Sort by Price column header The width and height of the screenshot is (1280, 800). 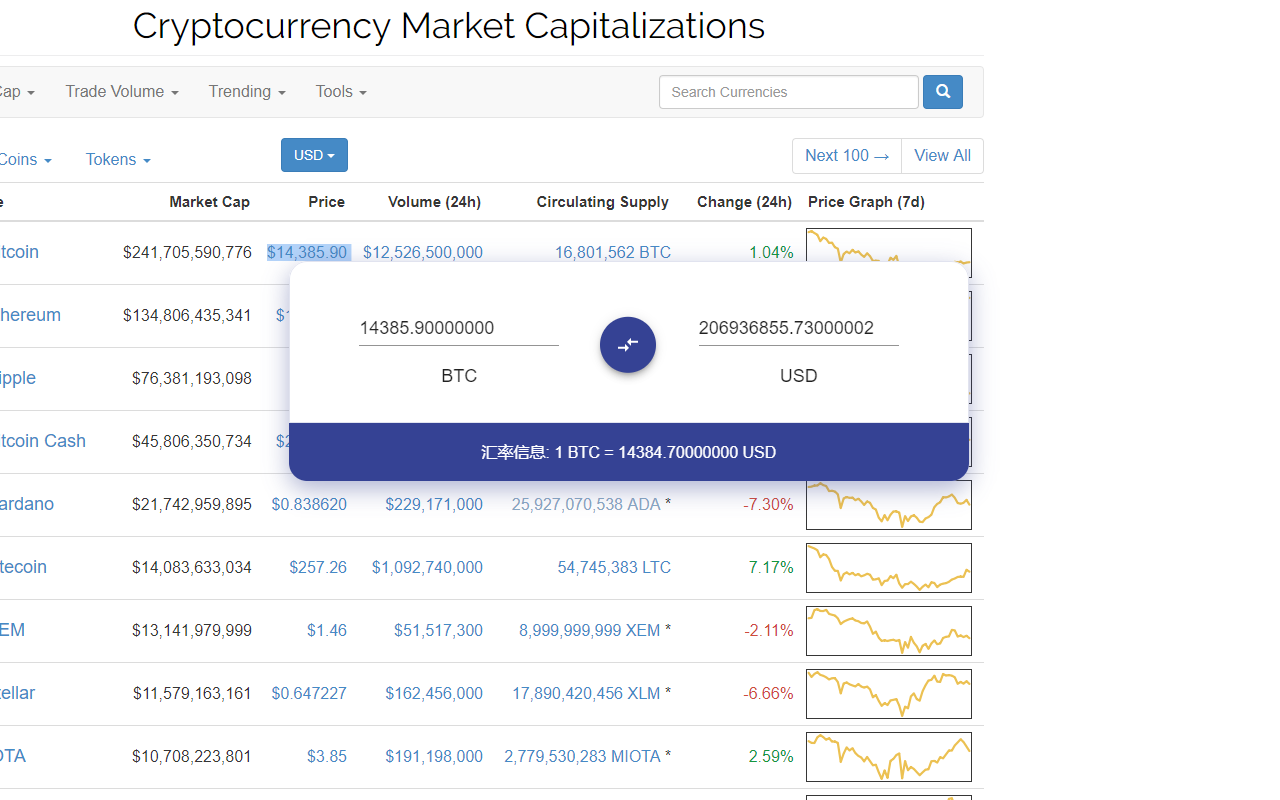(327, 202)
